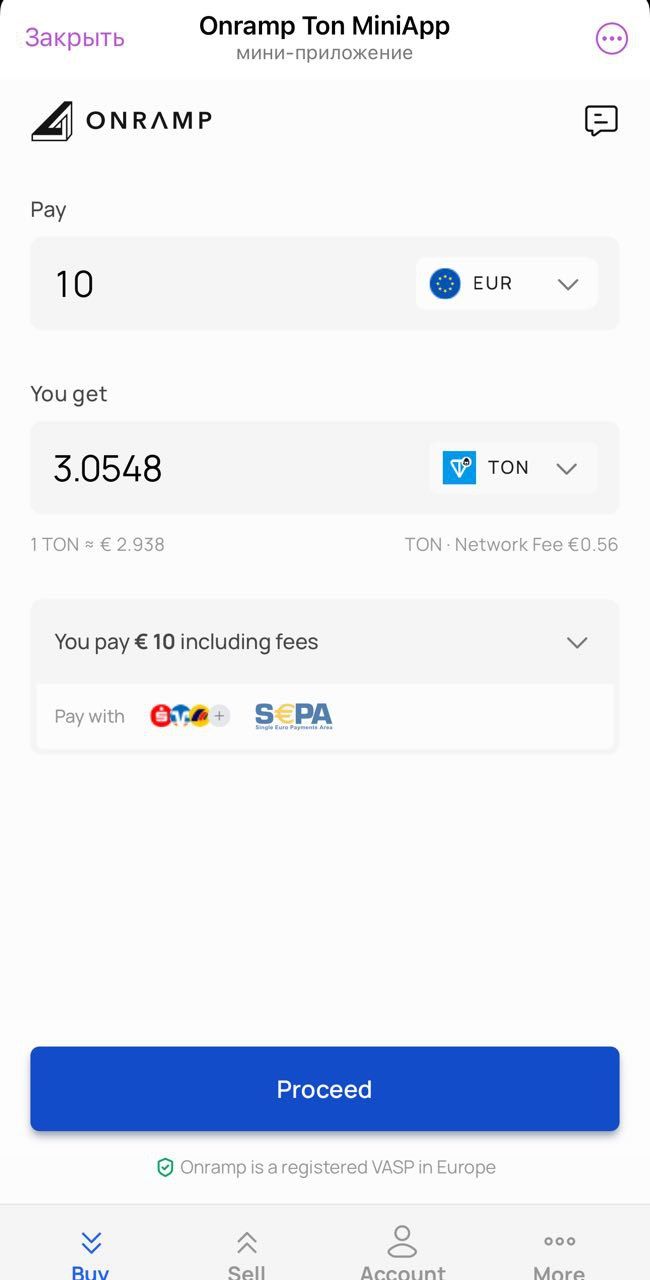650x1280 pixels.
Task: Click the More three-dot icon in bottom bar
Action: click(x=558, y=1242)
